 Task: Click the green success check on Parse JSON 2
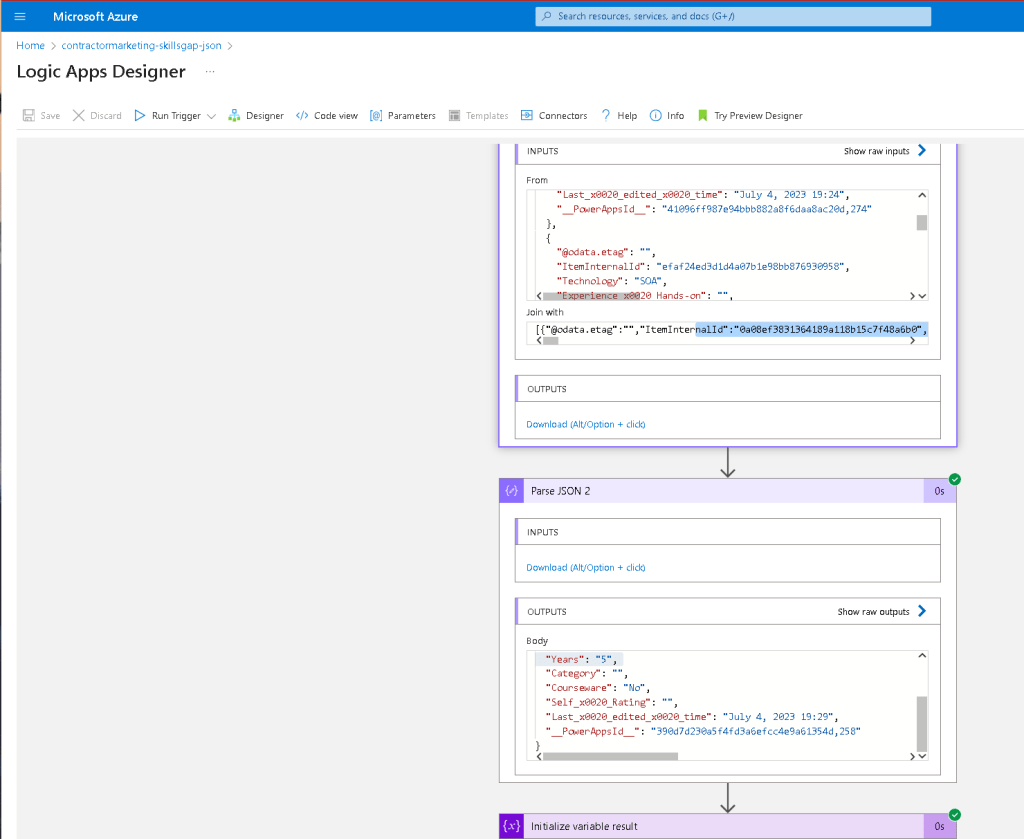pyautogui.click(x=955, y=479)
